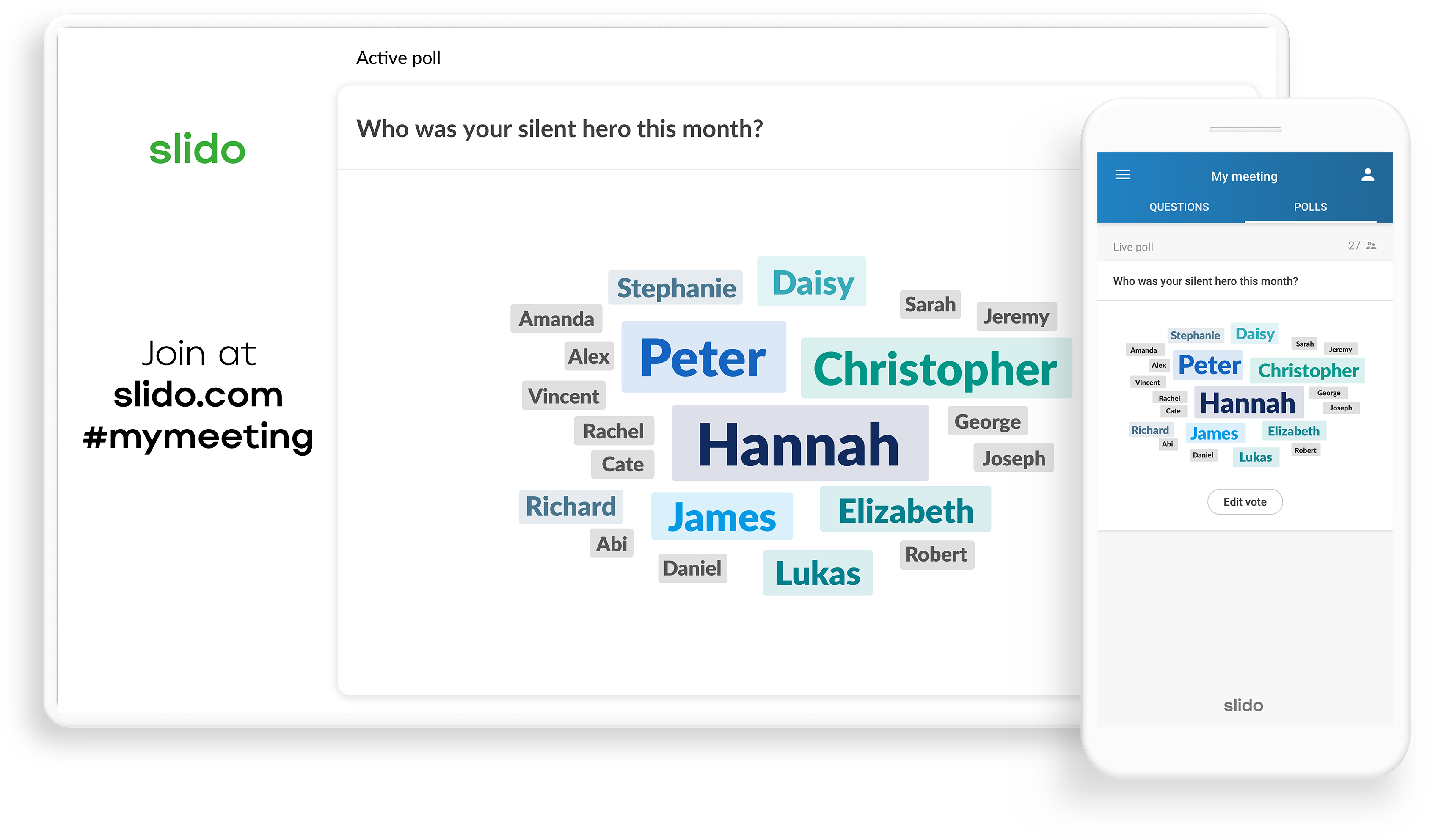Click the slido.com join link text

(x=198, y=395)
